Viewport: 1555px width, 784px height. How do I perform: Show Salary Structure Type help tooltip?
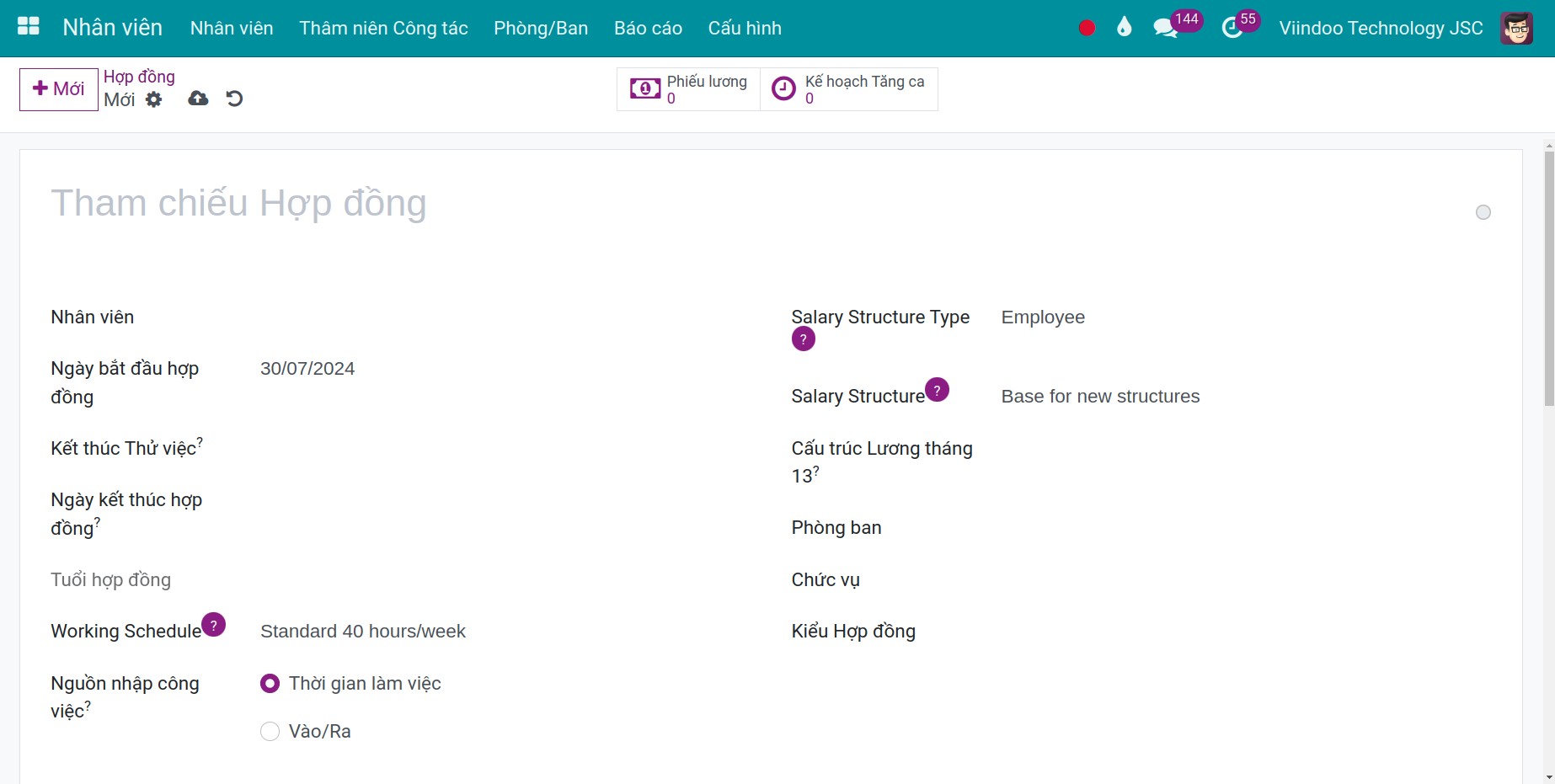[803, 339]
